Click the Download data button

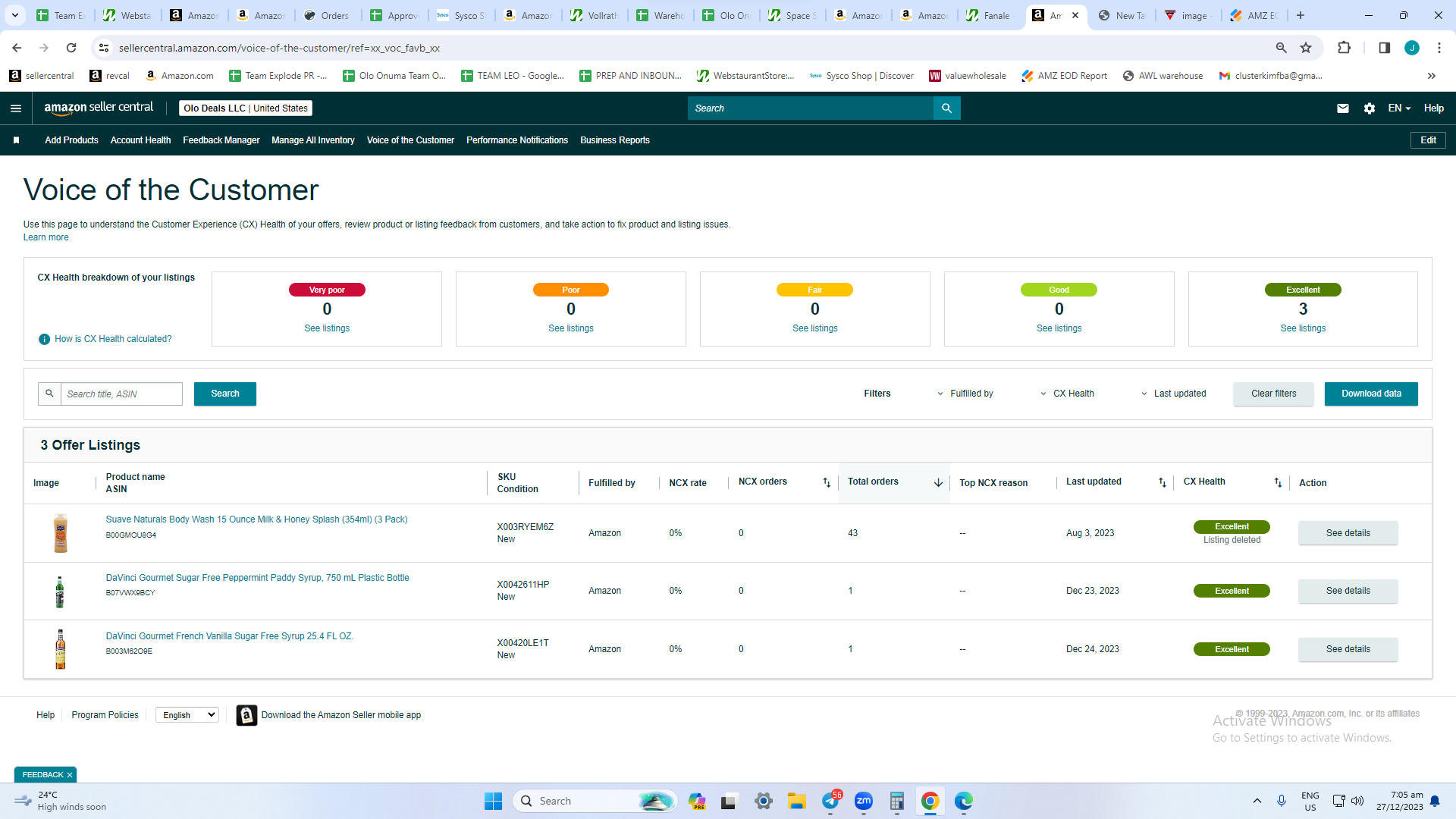[1371, 394]
